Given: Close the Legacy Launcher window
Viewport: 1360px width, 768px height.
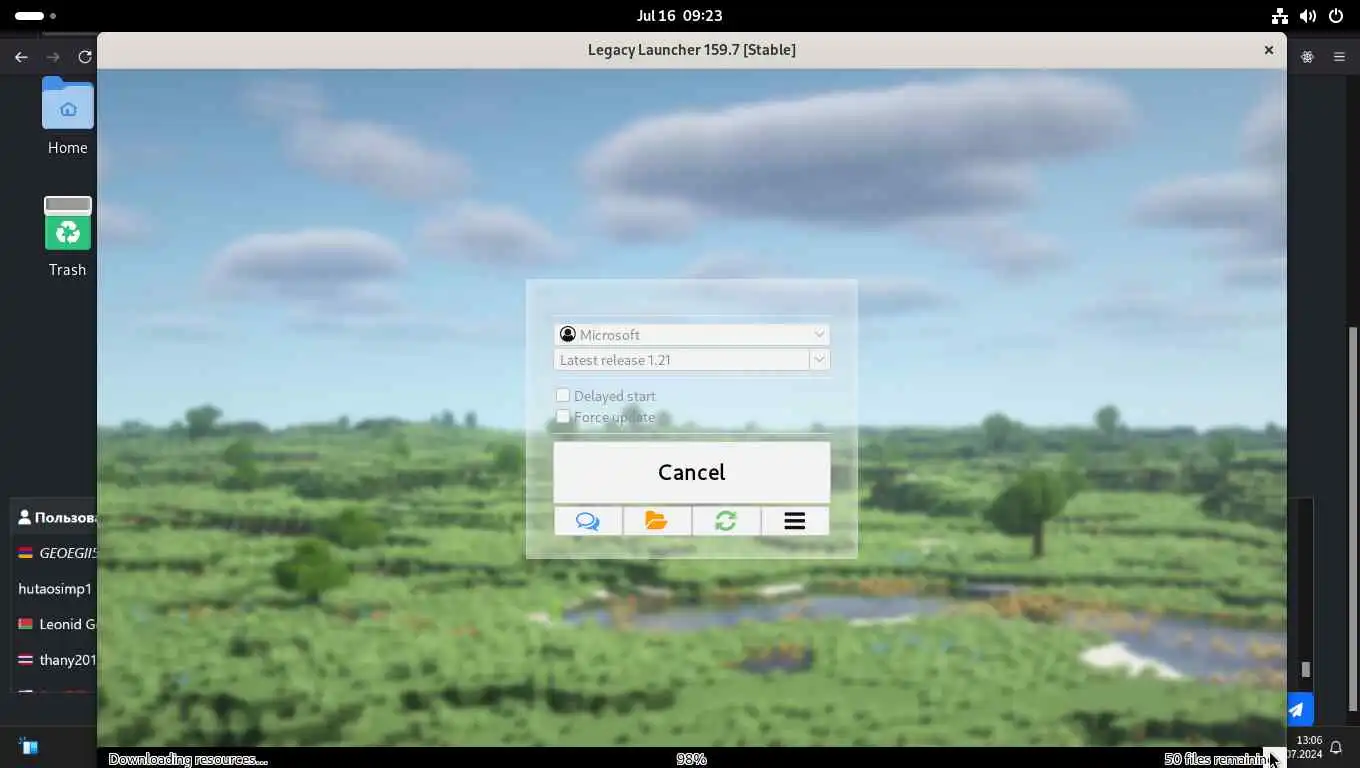Looking at the screenshot, I should pyautogui.click(x=1269, y=50).
